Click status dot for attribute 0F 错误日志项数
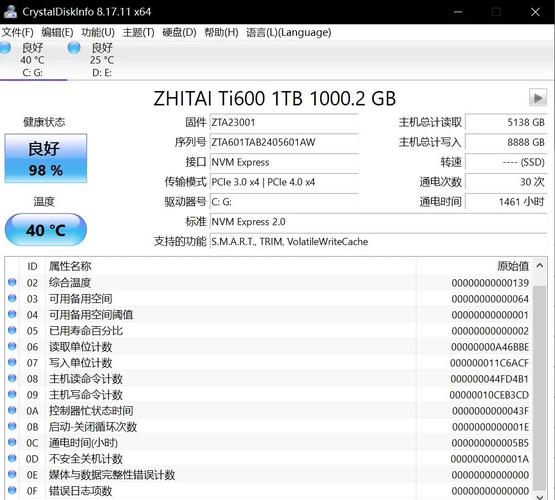The width and height of the screenshot is (555, 500). pos(12,490)
